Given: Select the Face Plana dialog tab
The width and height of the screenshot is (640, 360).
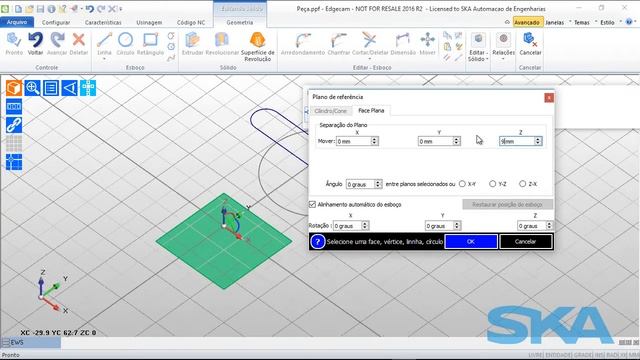Looking at the screenshot, I should click(371, 111).
